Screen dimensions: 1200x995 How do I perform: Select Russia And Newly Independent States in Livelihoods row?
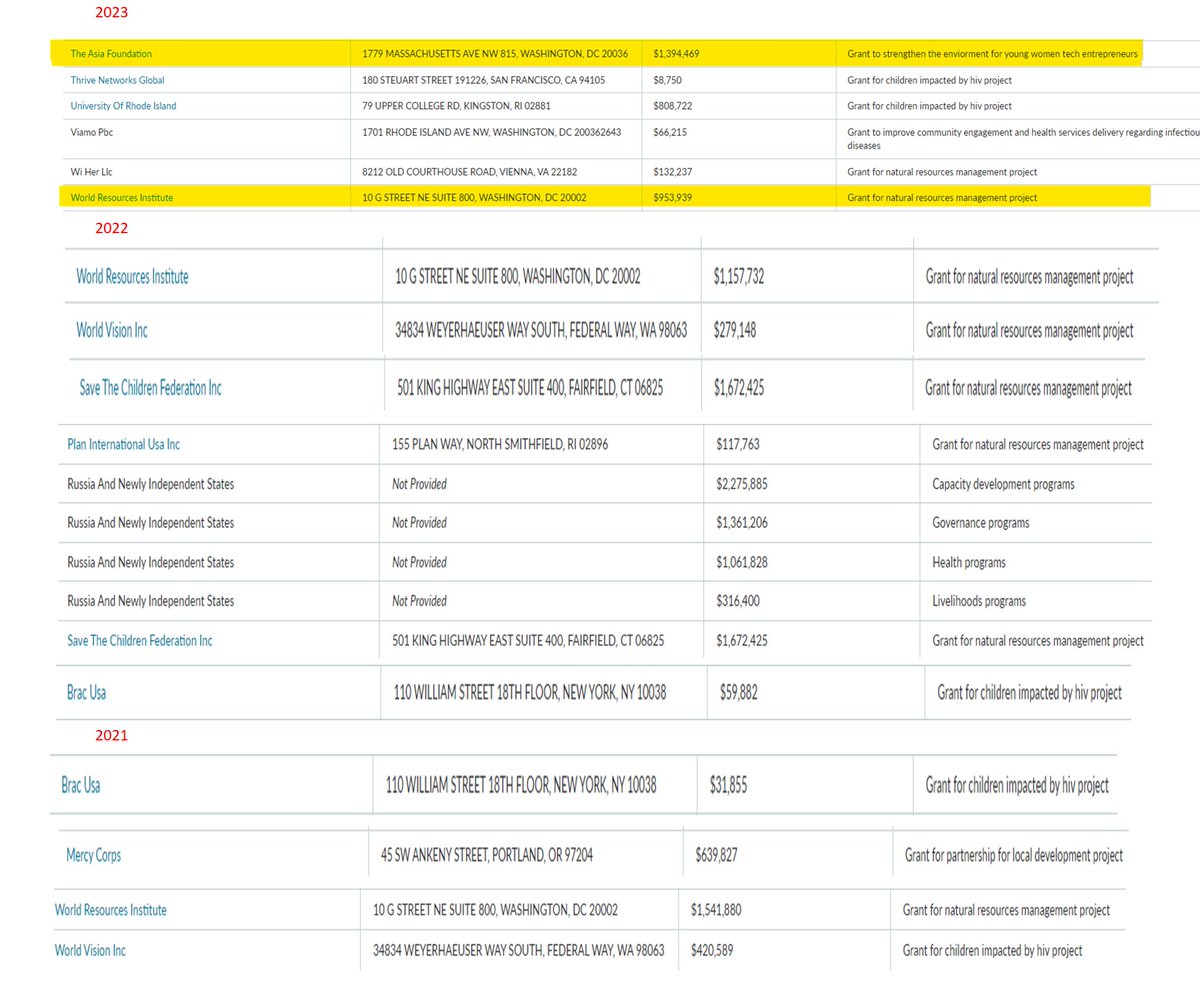[x=151, y=601]
